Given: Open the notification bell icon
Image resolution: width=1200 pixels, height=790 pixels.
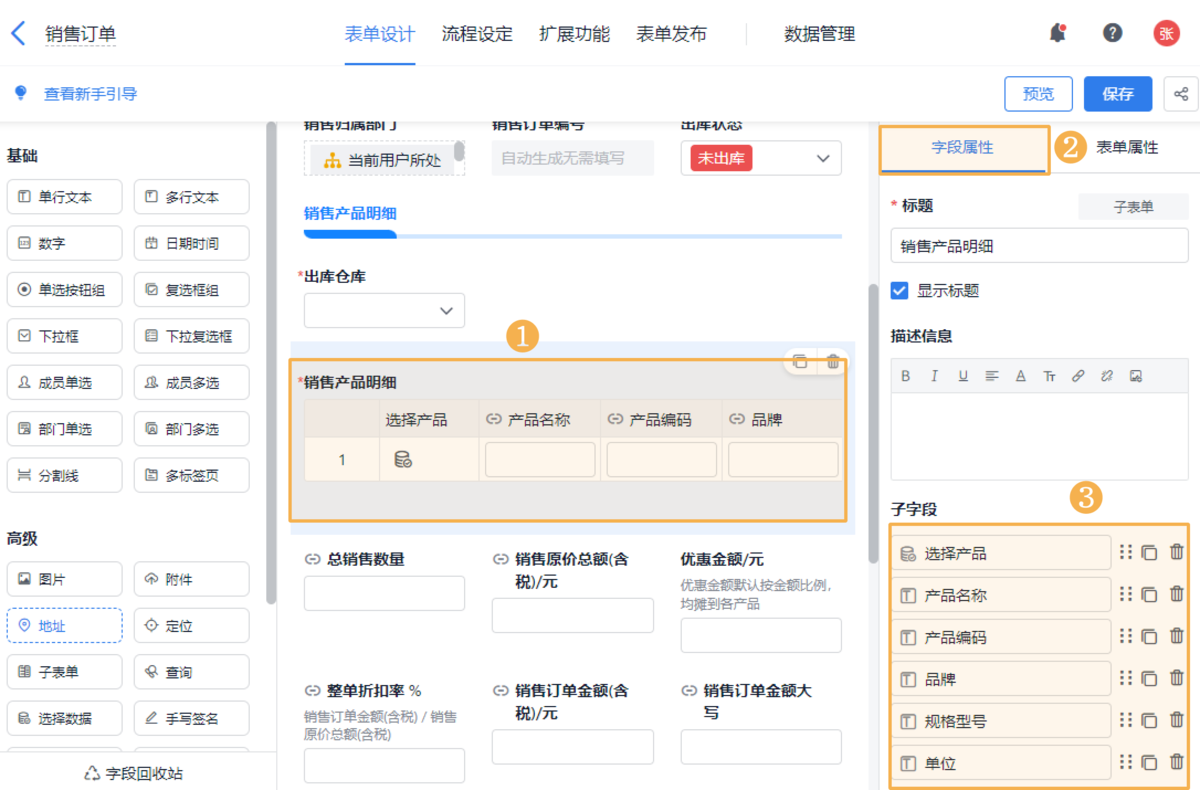Looking at the screenshot, I should [1057, 33].
